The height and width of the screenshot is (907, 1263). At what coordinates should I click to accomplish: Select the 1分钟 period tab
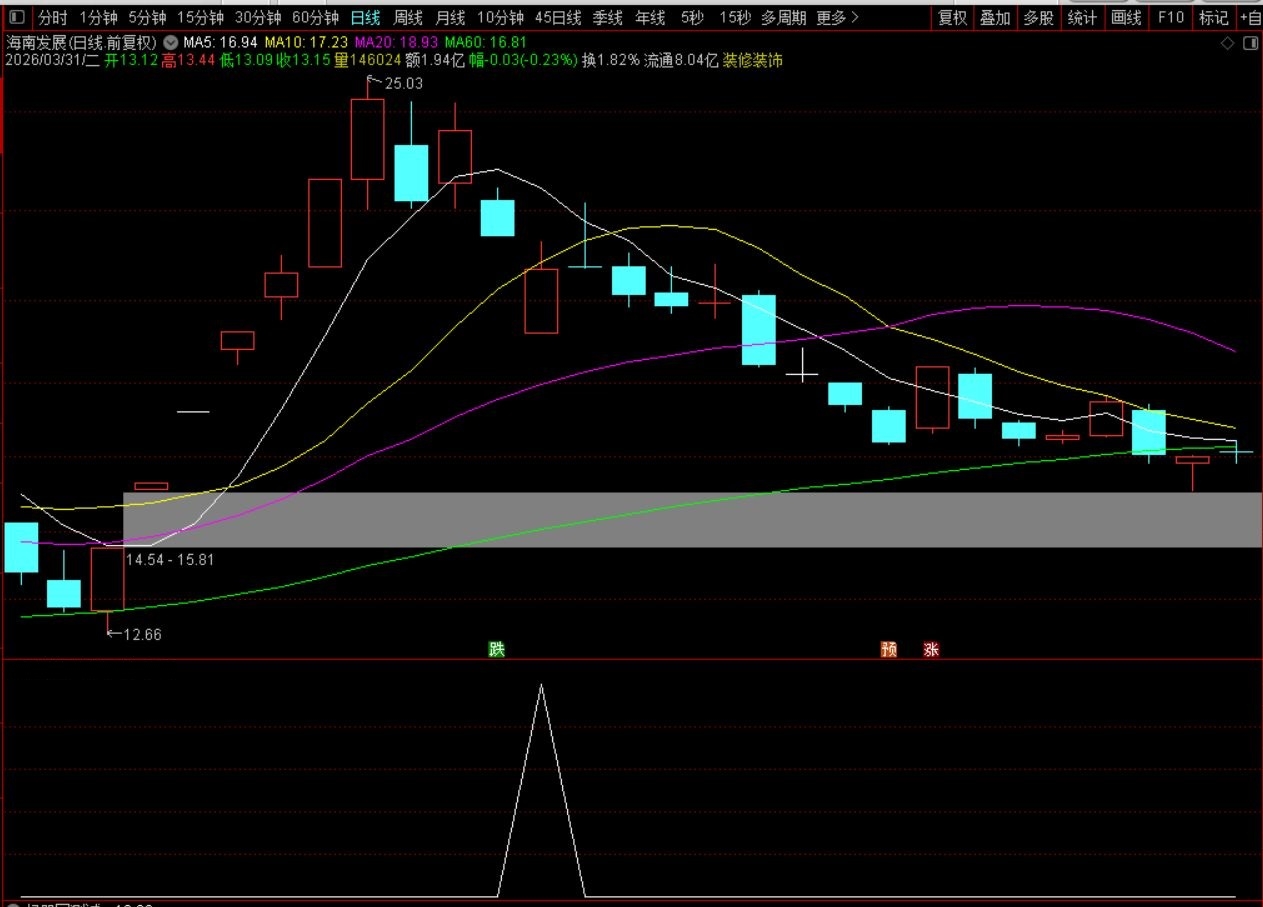tap(98, 17)
